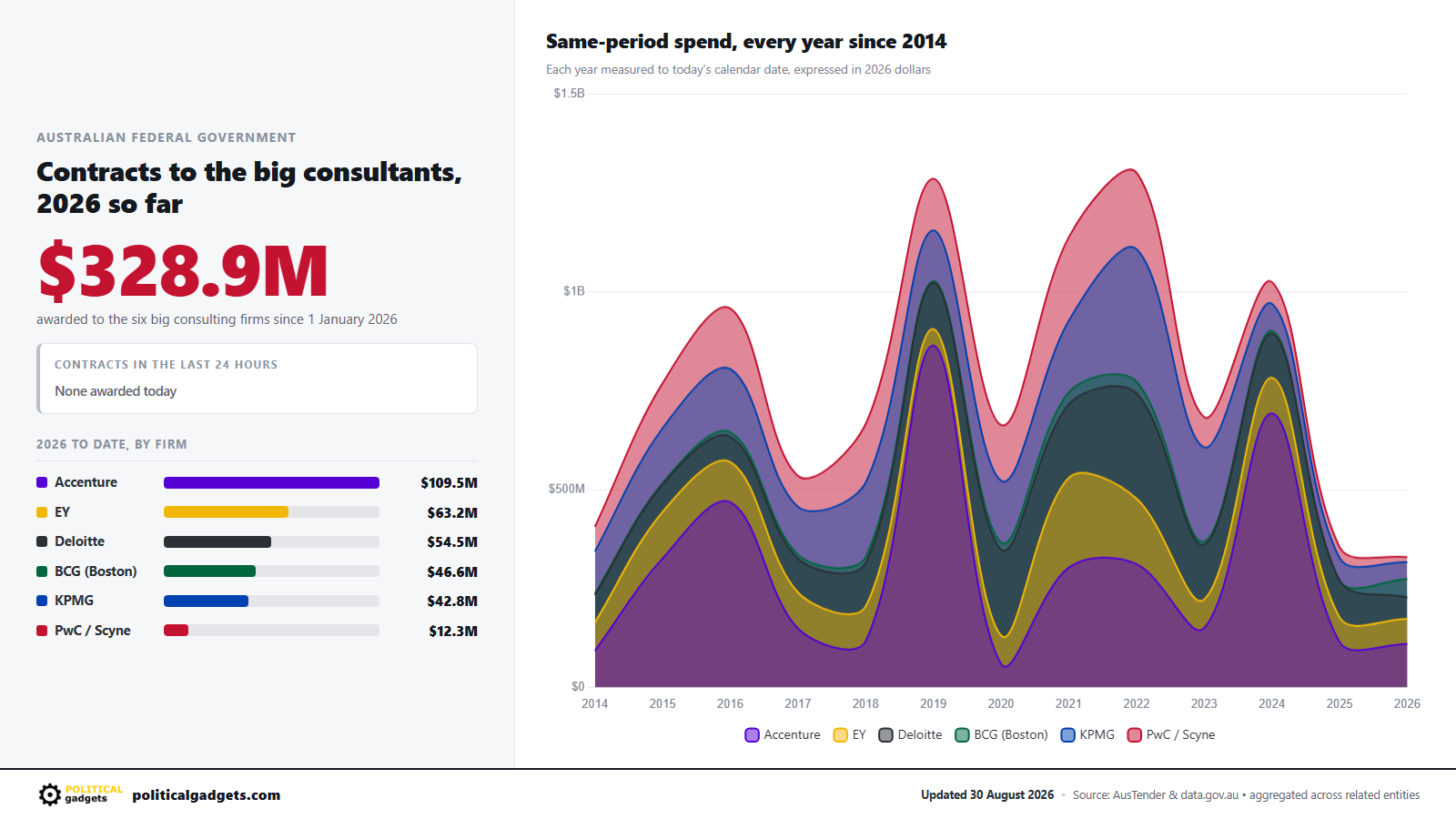The height and width of the screenshot is (819, 1456).
Task: Click the 'Australian Federal Government' label
Action: (167, 138)
